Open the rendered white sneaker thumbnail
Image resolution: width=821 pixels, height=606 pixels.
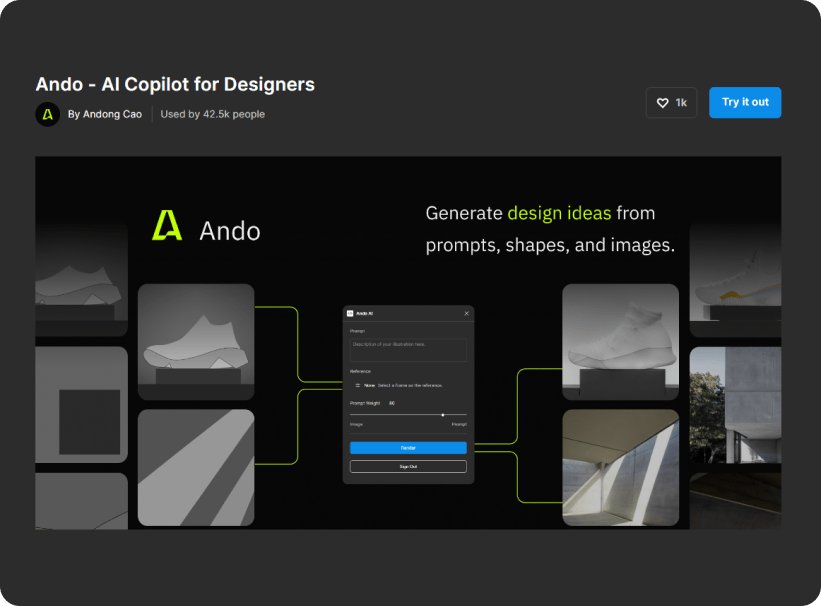pos(620,342)
